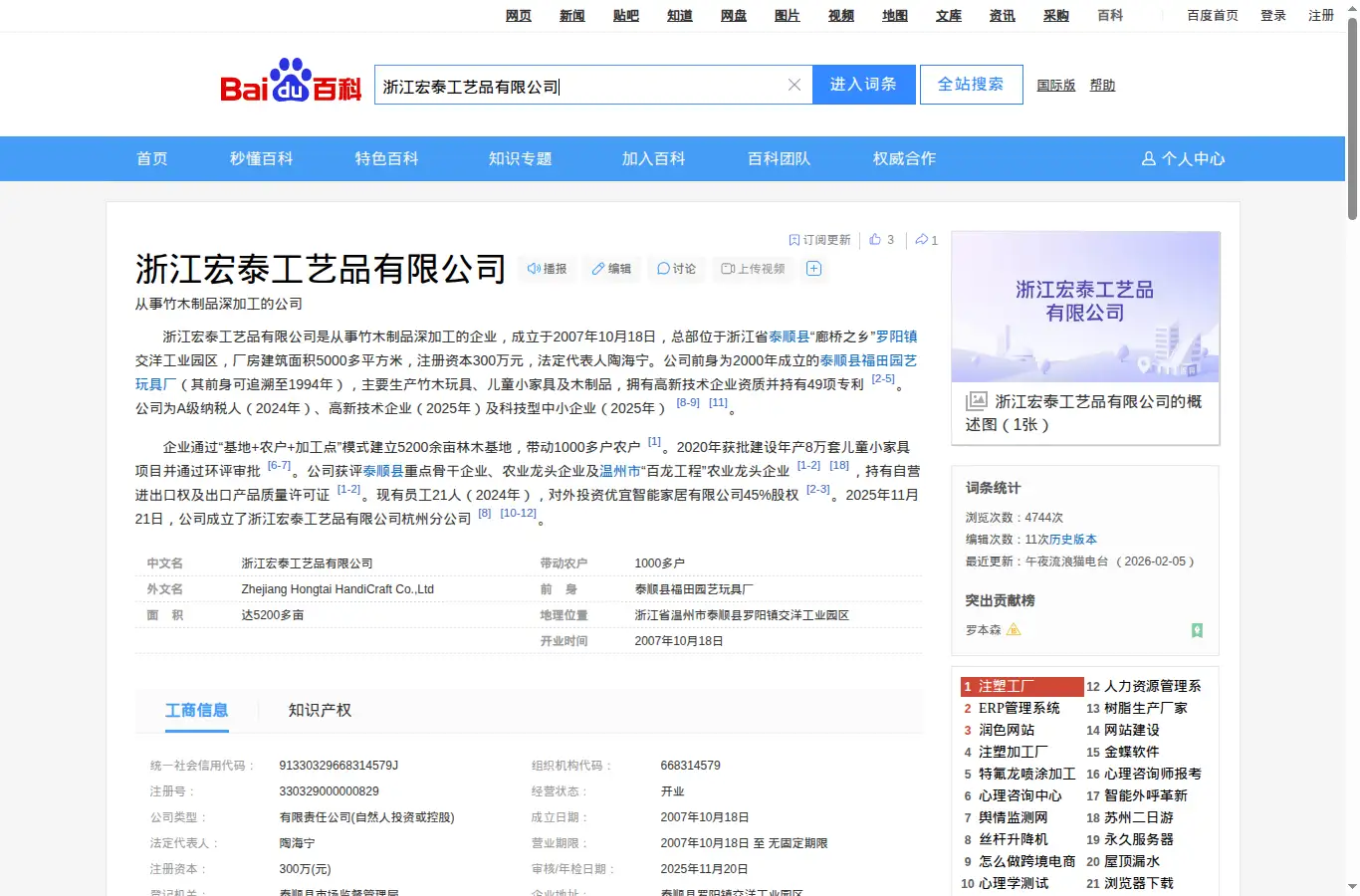
Task: Click the 全站搜索 button
Action: tap(971, 85)
